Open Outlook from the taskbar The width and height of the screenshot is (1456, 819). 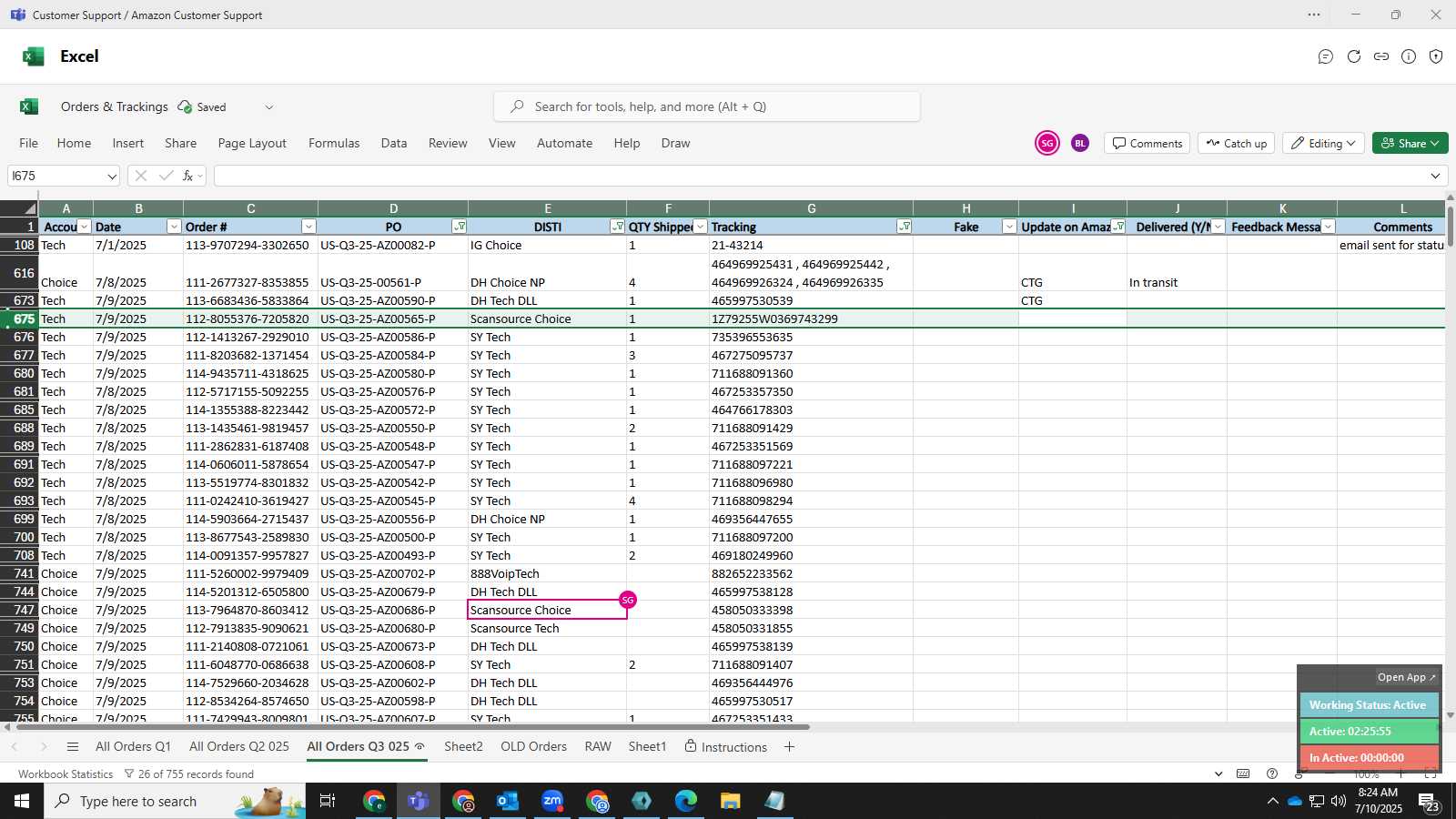pyautogui.click(x=508, y=801)
